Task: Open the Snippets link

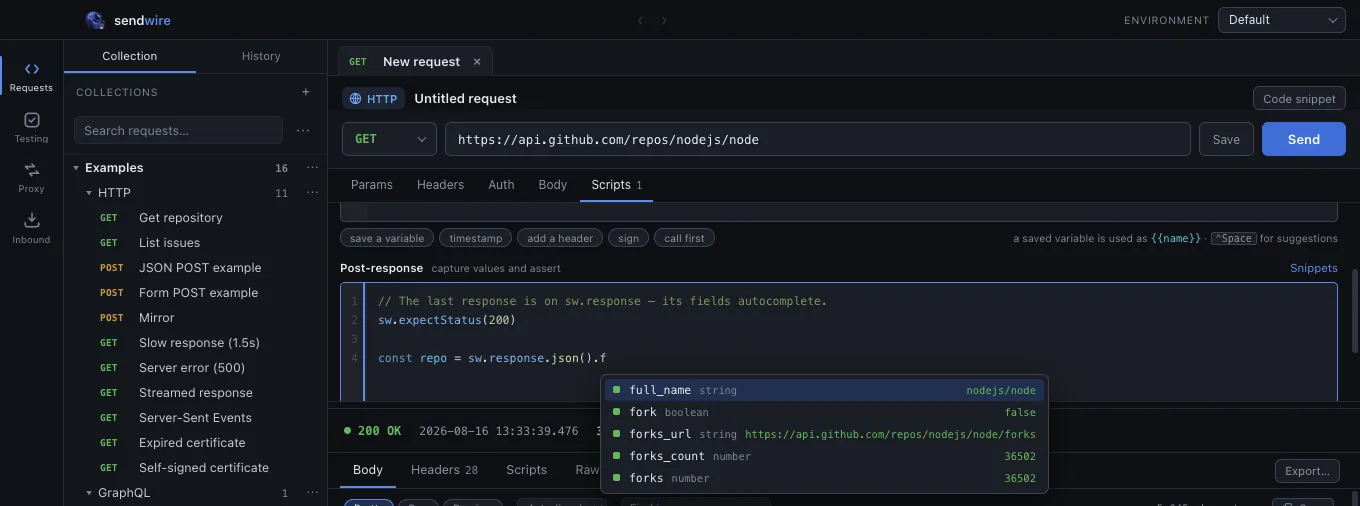Action: 1314,268
